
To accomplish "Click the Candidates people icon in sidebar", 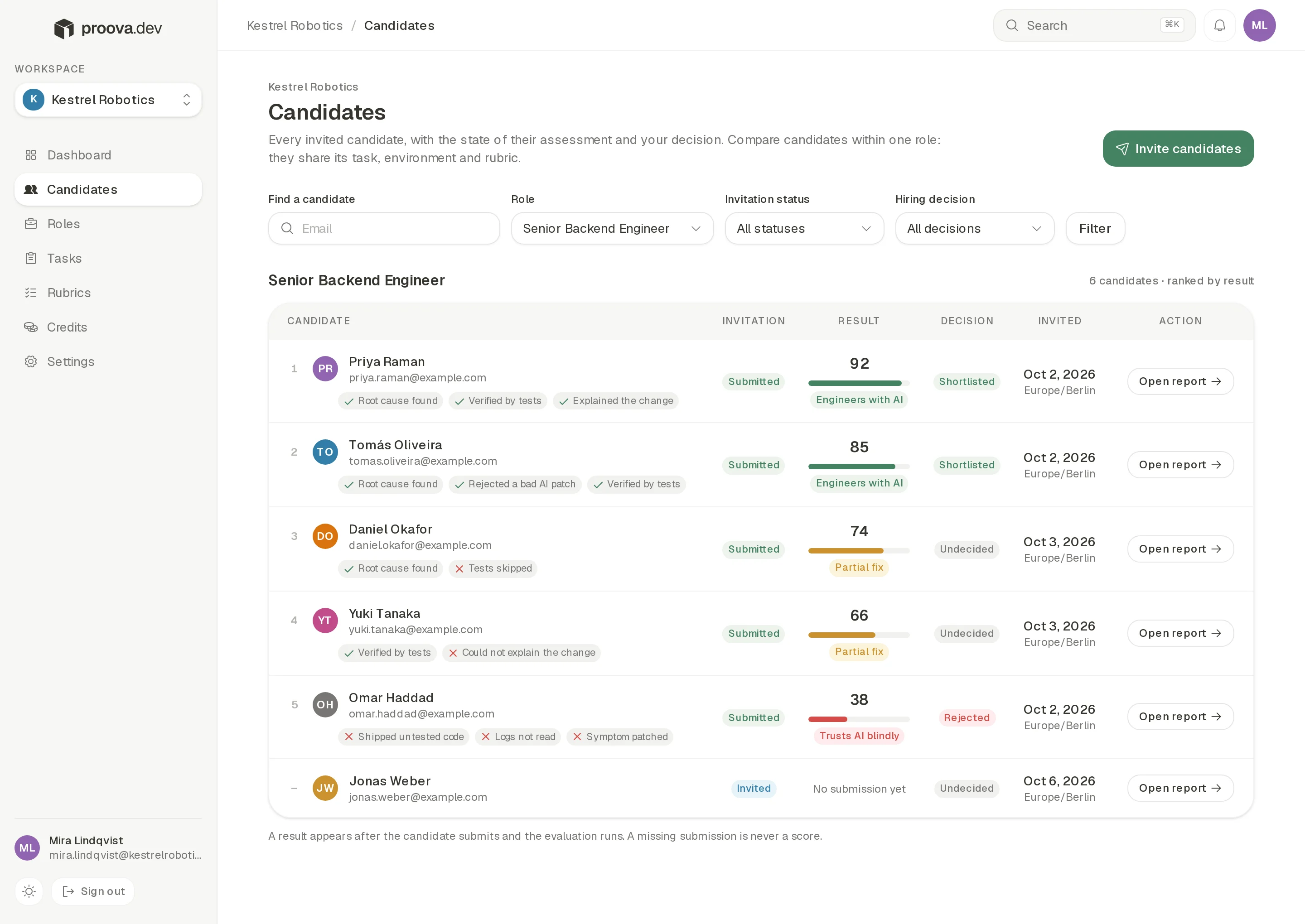I will tap(31, 189).
